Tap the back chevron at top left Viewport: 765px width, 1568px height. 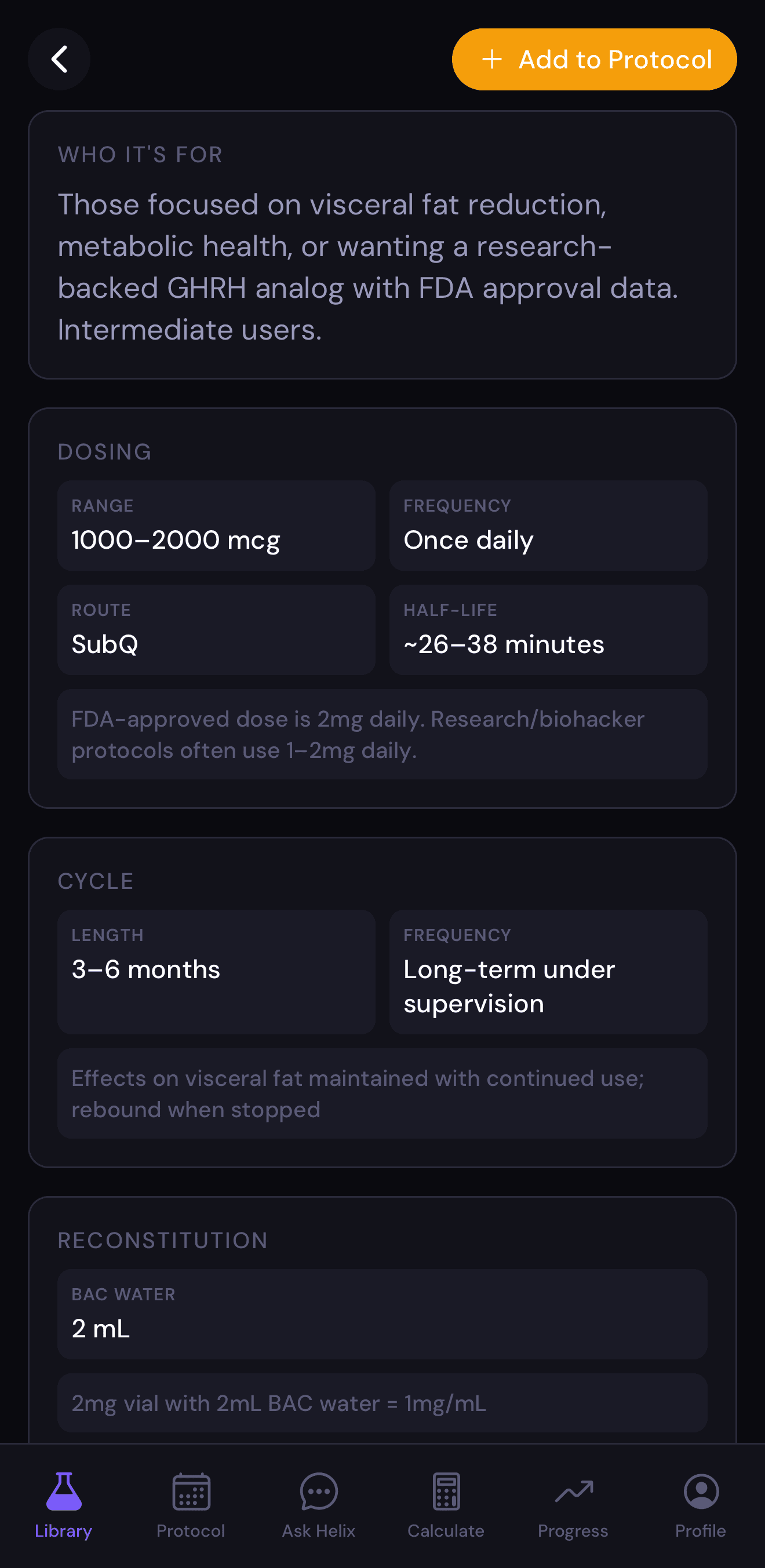click(x=59, y=59)
